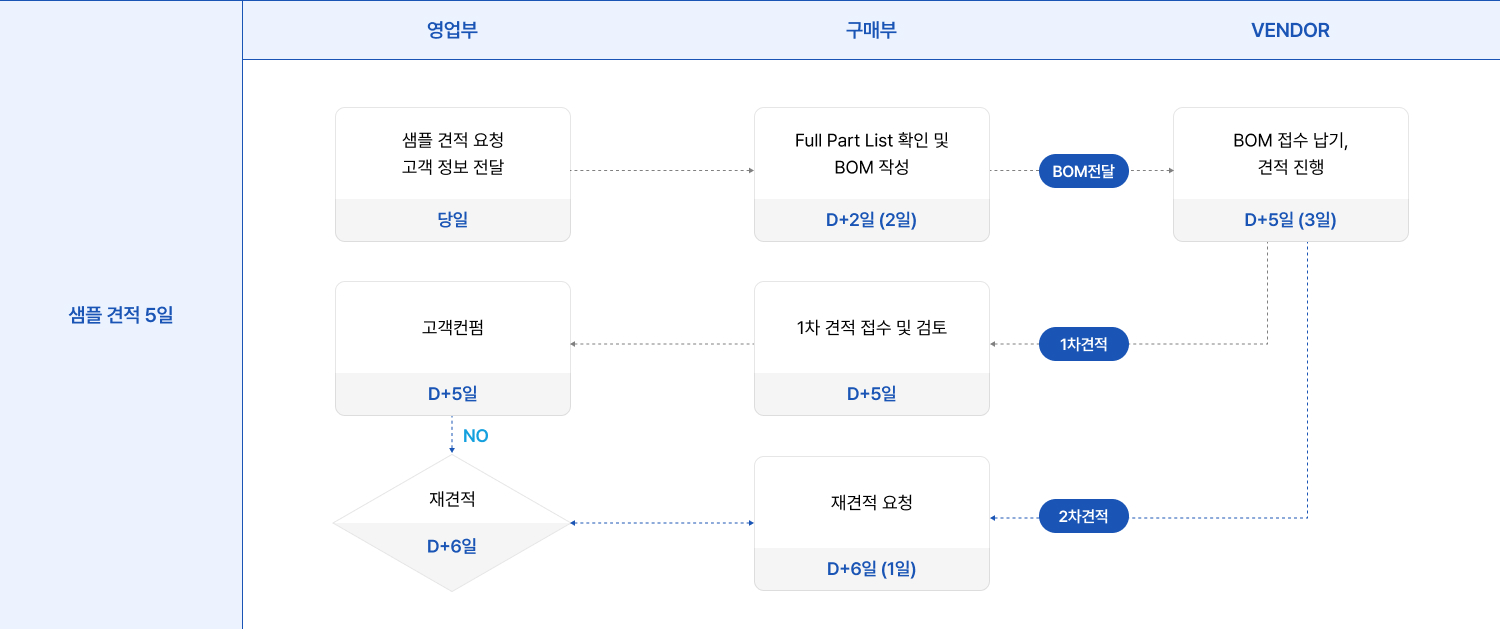Click the D+6일 label in diamond
The width and height of the screenshot is (1500, 641).
tap(452, 546)
